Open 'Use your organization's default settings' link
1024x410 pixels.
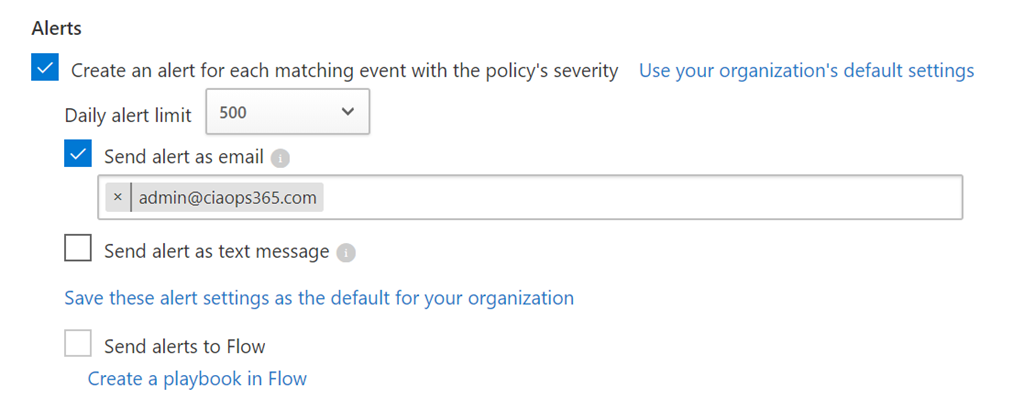(806, 71)
